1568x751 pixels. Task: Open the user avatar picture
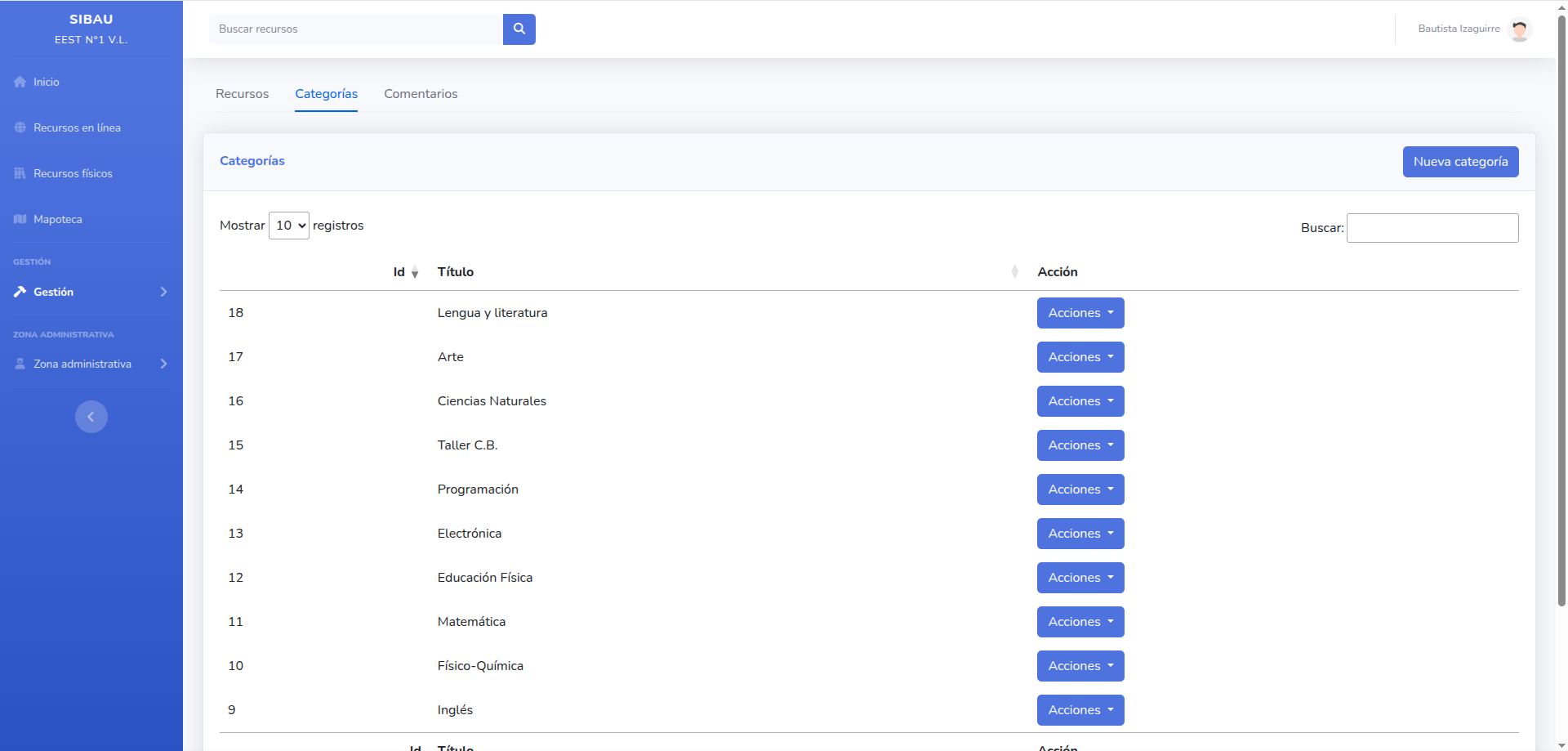tap(1521, 29)
